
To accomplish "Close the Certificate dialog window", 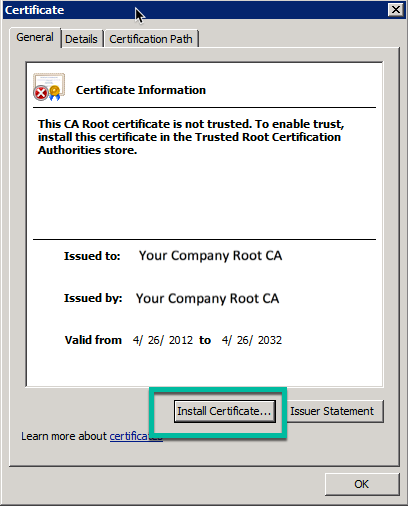I will (396, 10).
